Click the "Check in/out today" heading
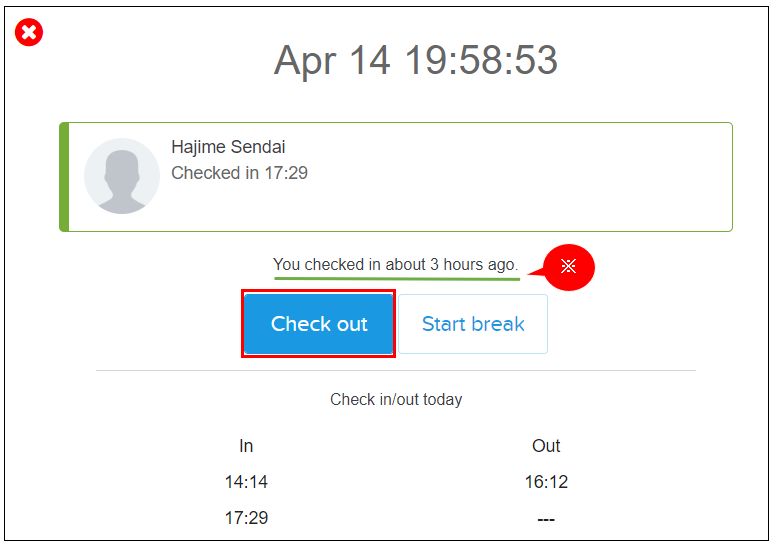 (x=396, y=399)
